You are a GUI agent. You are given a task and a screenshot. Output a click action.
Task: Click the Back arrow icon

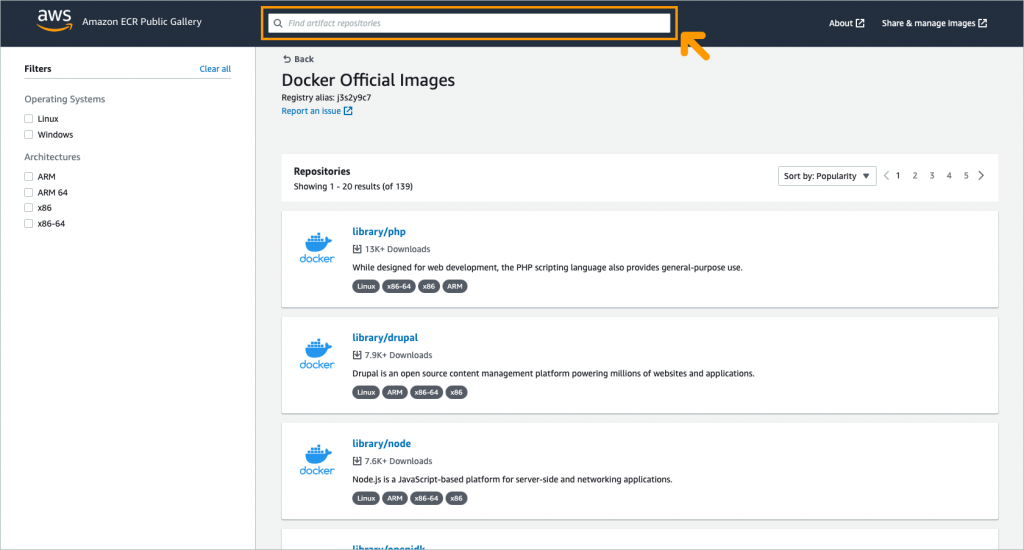(x=287, y=59)
